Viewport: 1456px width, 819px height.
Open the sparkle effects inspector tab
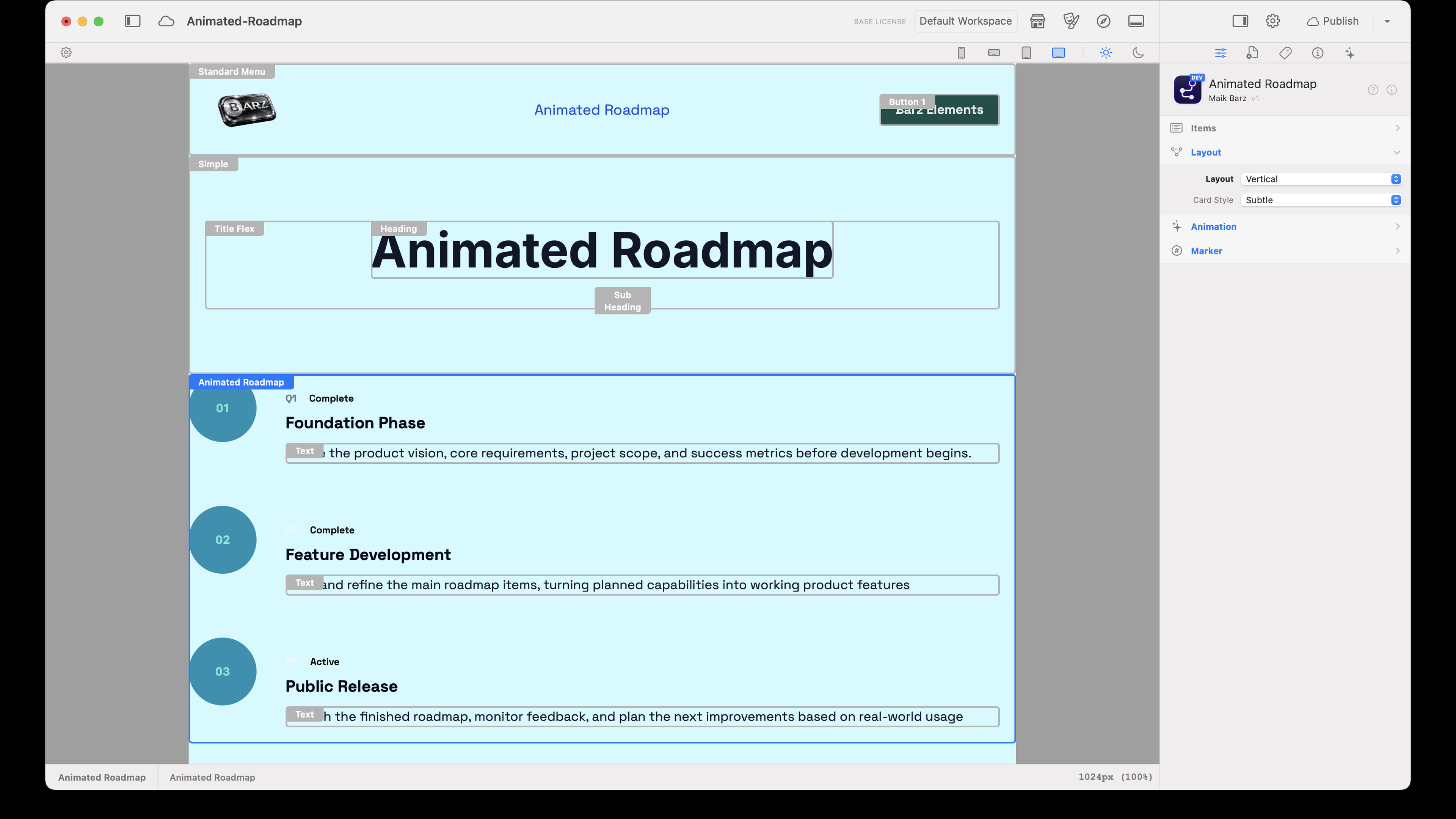[1350, 53]
